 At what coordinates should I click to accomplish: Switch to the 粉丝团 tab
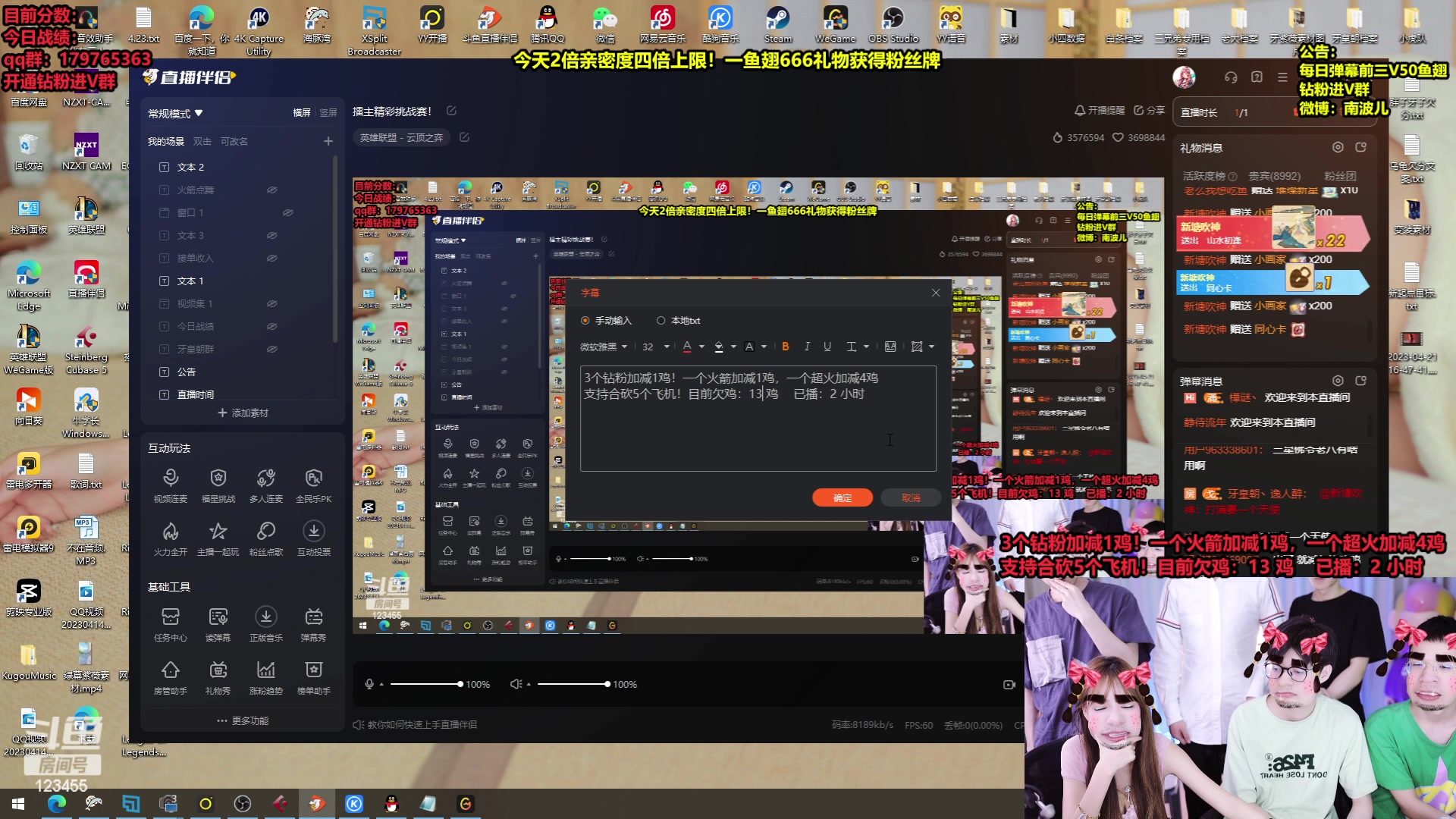[1340, 176]
